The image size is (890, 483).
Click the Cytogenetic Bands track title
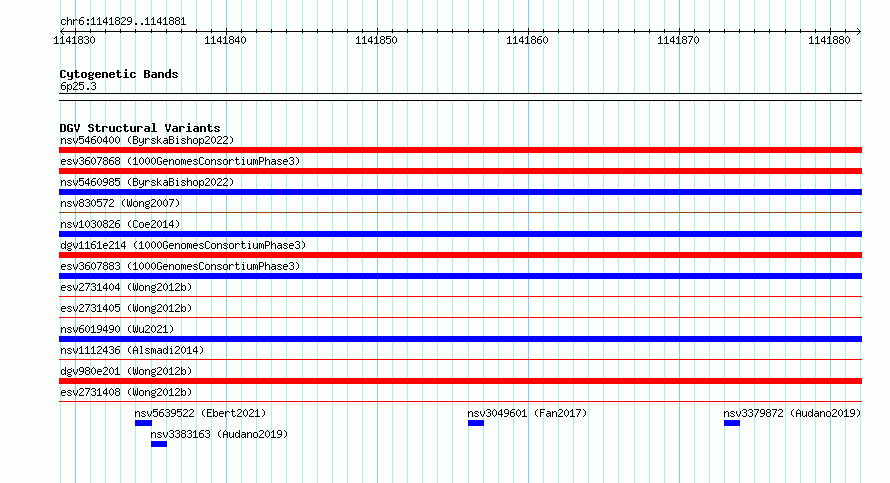[x=119, y=74]
